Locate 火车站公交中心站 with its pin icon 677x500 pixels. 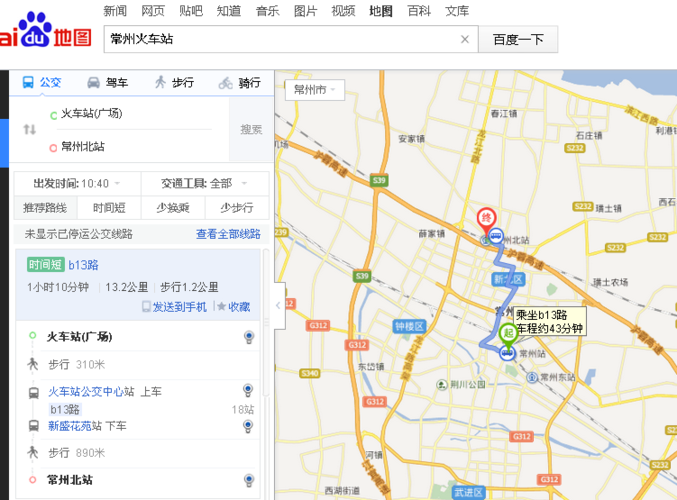[x=248, y=390]
